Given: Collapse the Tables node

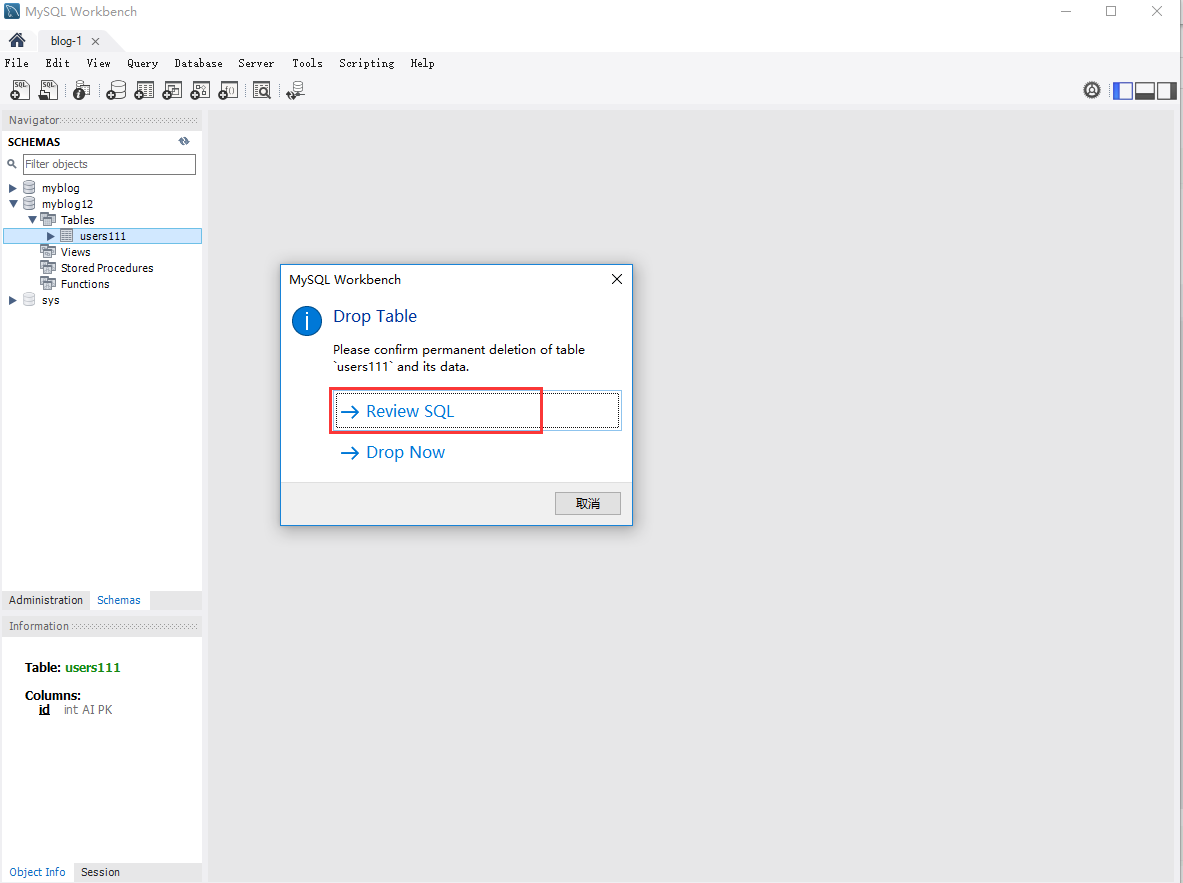Looking at the screenshot, I should coord(32,220).
